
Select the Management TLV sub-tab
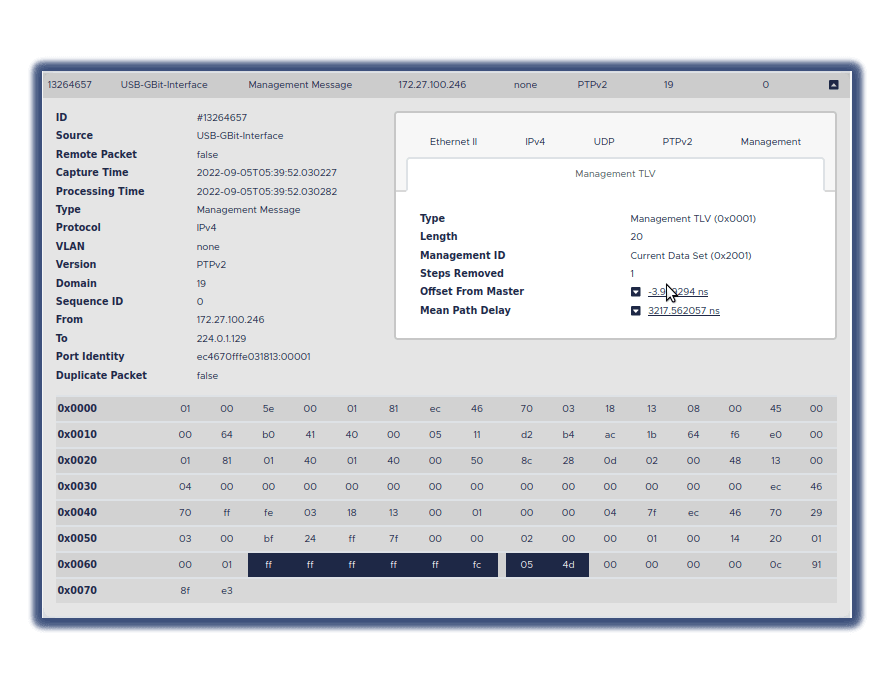click(x=615, y=174)
